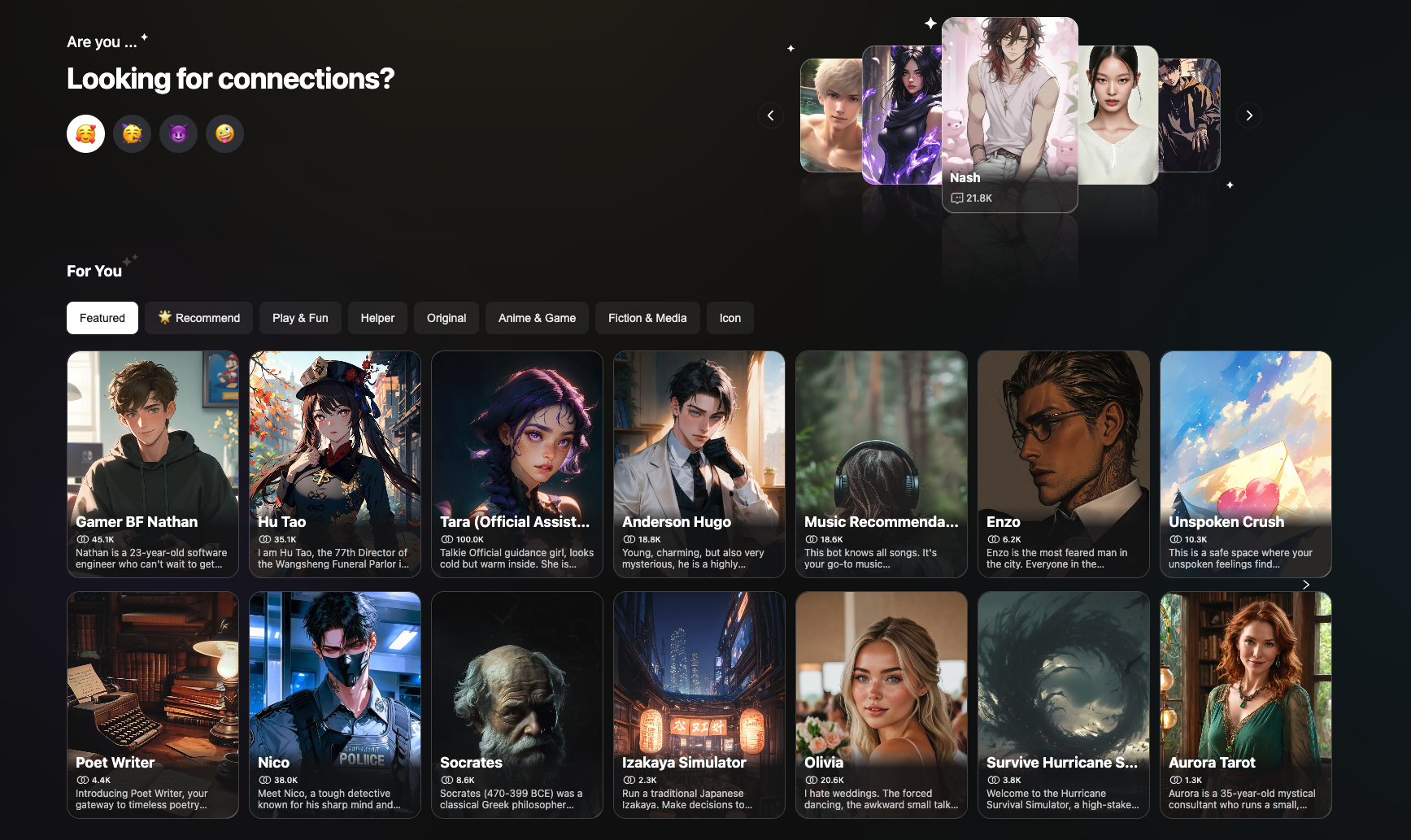Open the Gamer BF Nathan card
Image resolution: width=1411 pixels, height=840 pixels.
pos(153,464)
